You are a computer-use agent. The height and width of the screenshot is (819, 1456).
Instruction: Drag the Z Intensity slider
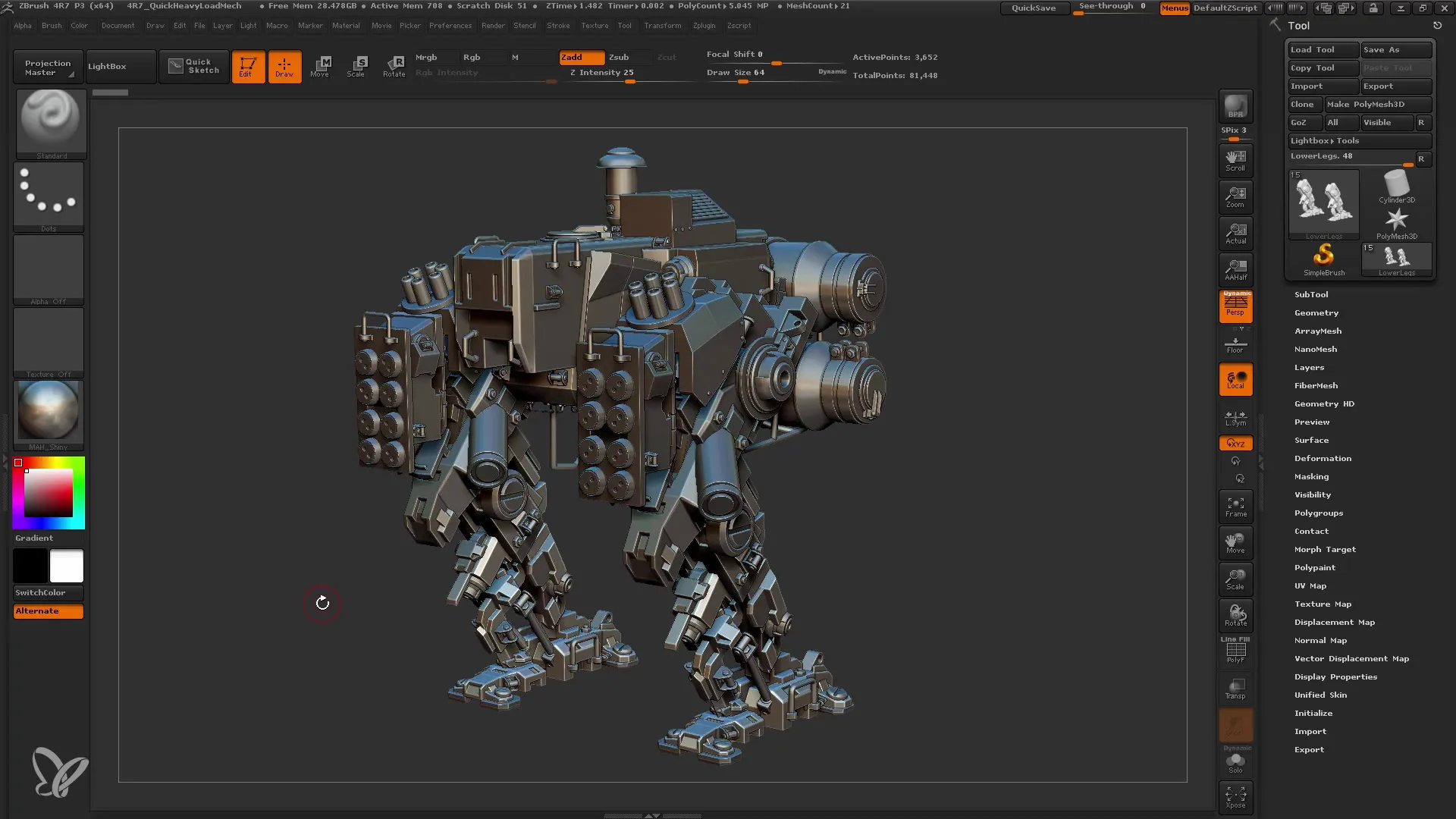click(629, 81)
